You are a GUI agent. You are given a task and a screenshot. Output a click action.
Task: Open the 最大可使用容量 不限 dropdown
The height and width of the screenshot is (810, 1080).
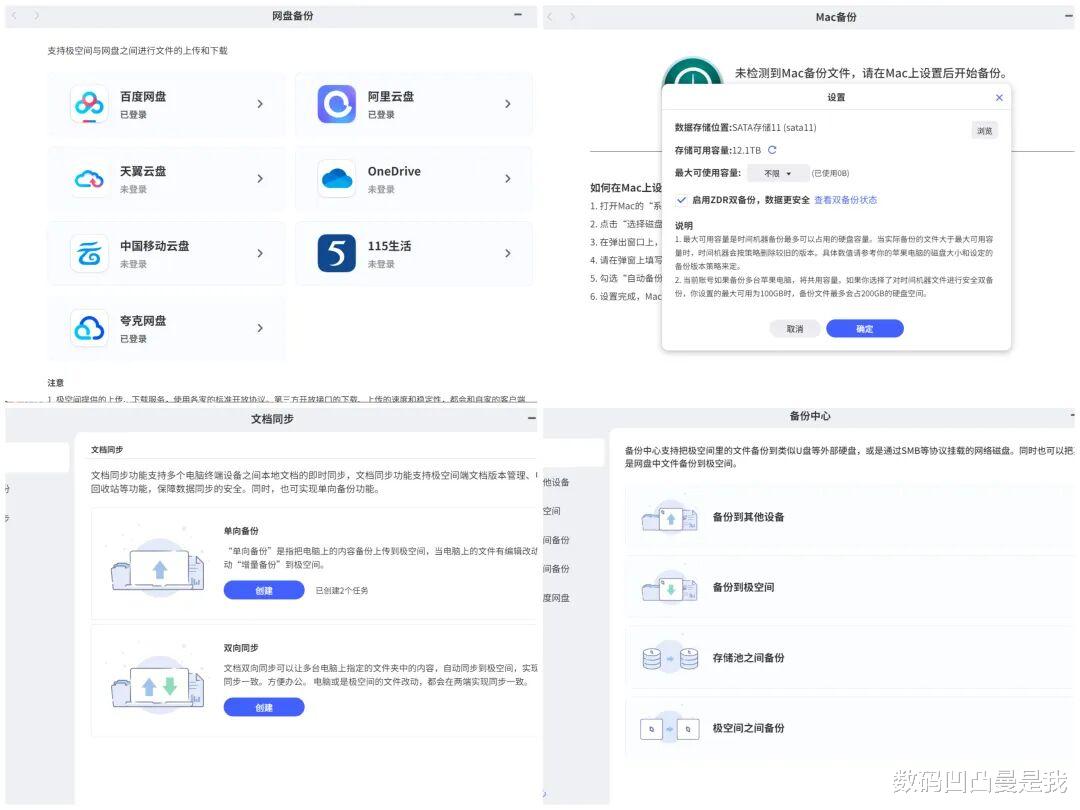click(x=778, y=174)
